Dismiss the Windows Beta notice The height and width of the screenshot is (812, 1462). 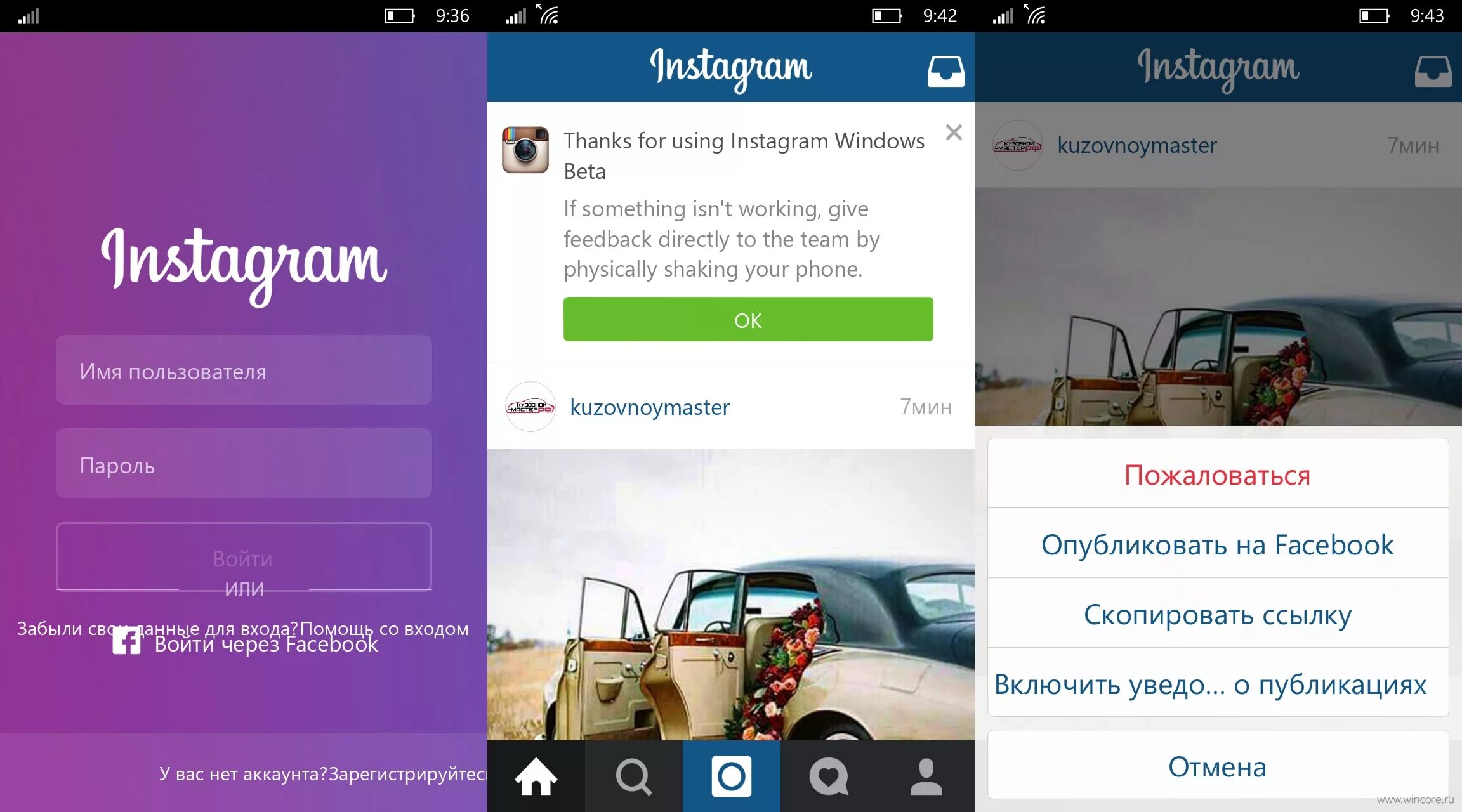point(954,132)
